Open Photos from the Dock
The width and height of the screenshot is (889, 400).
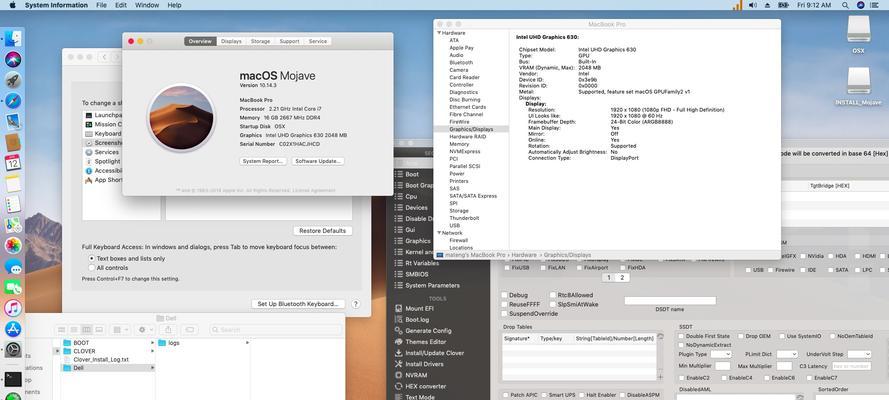click(13, 245)
